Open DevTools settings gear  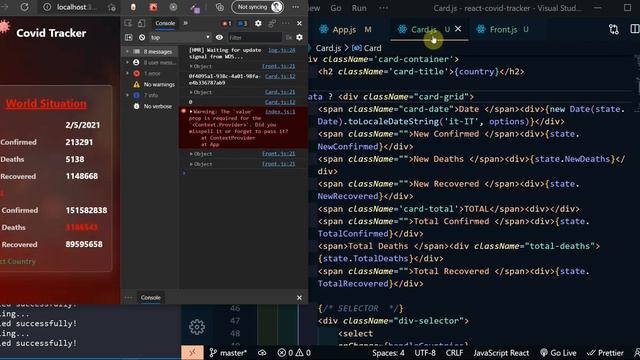[258, 23]
